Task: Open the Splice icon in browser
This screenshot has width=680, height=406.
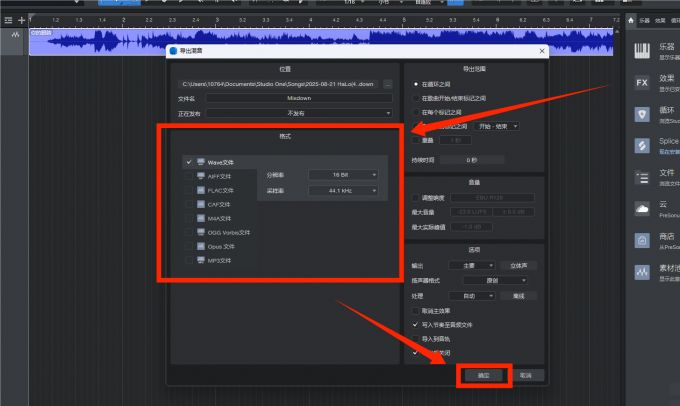Action: point(642,146)
